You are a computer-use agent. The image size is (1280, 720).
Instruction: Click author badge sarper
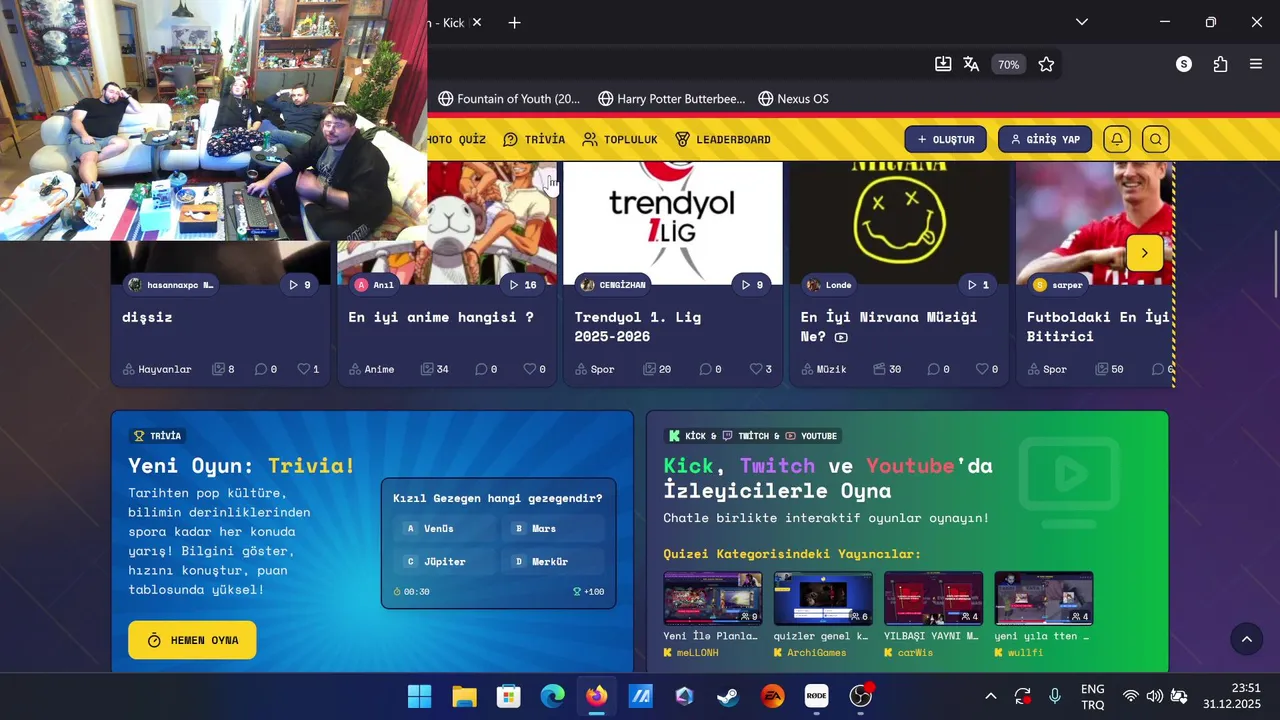point(1058,285)
